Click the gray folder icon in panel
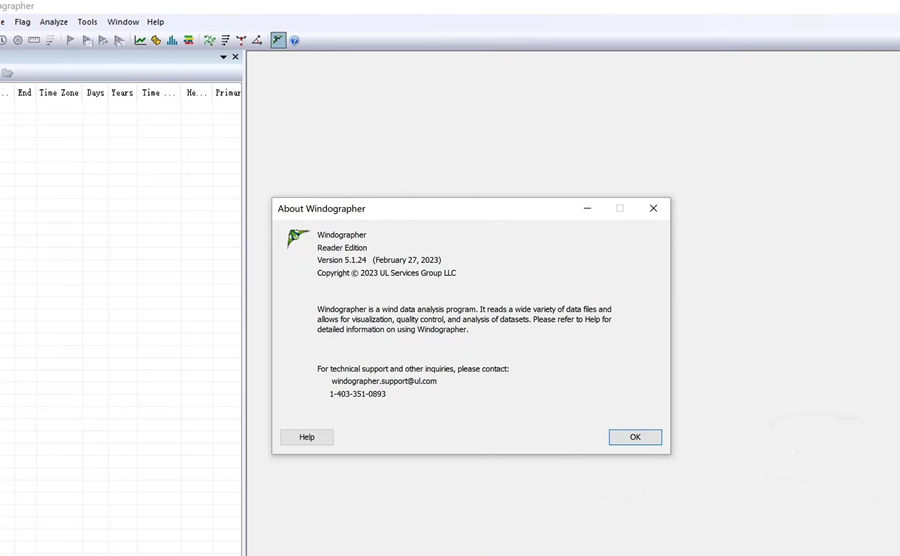Screen dimensions: 900x556 7,73
